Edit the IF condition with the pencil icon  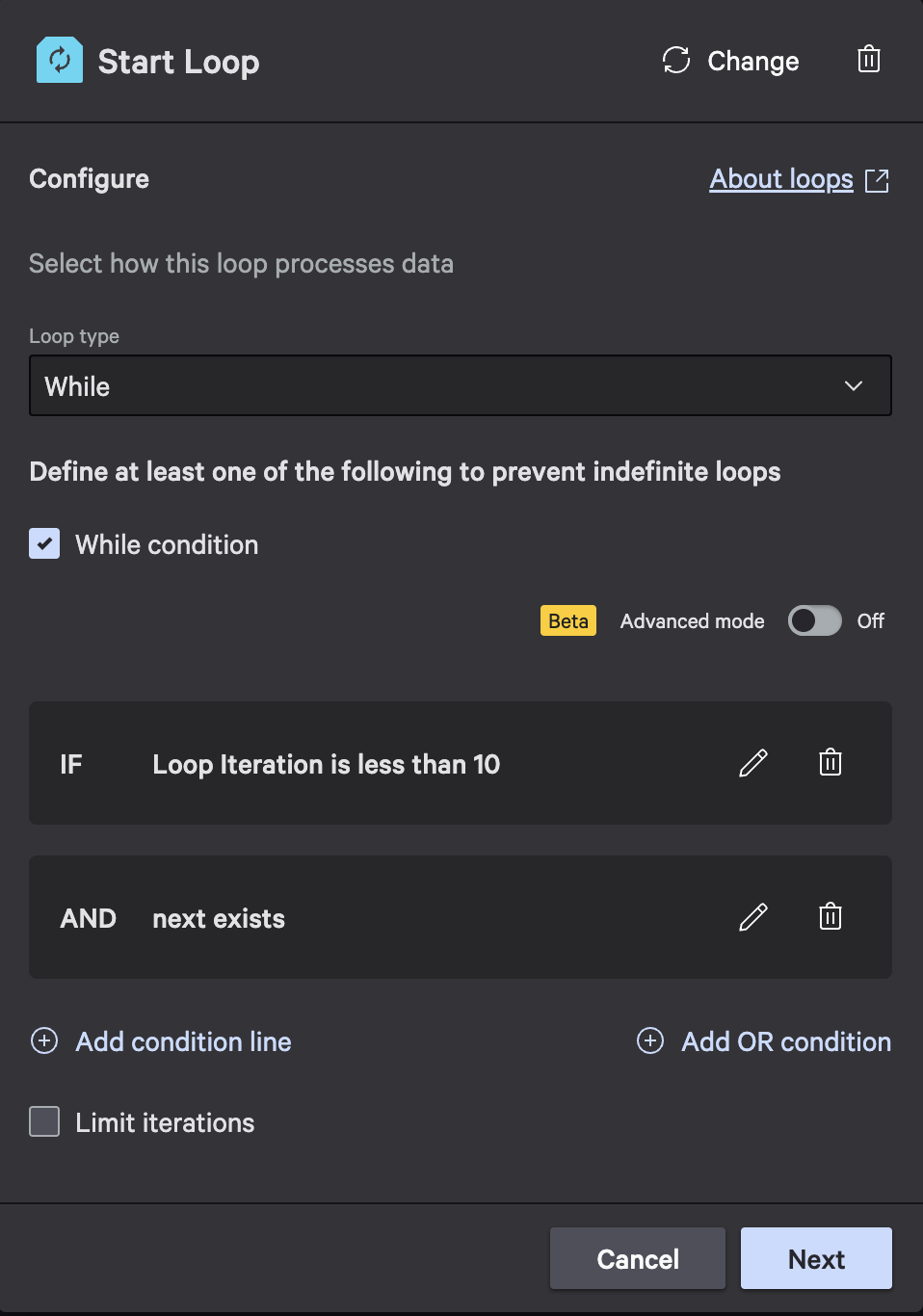tap(752, 763)
